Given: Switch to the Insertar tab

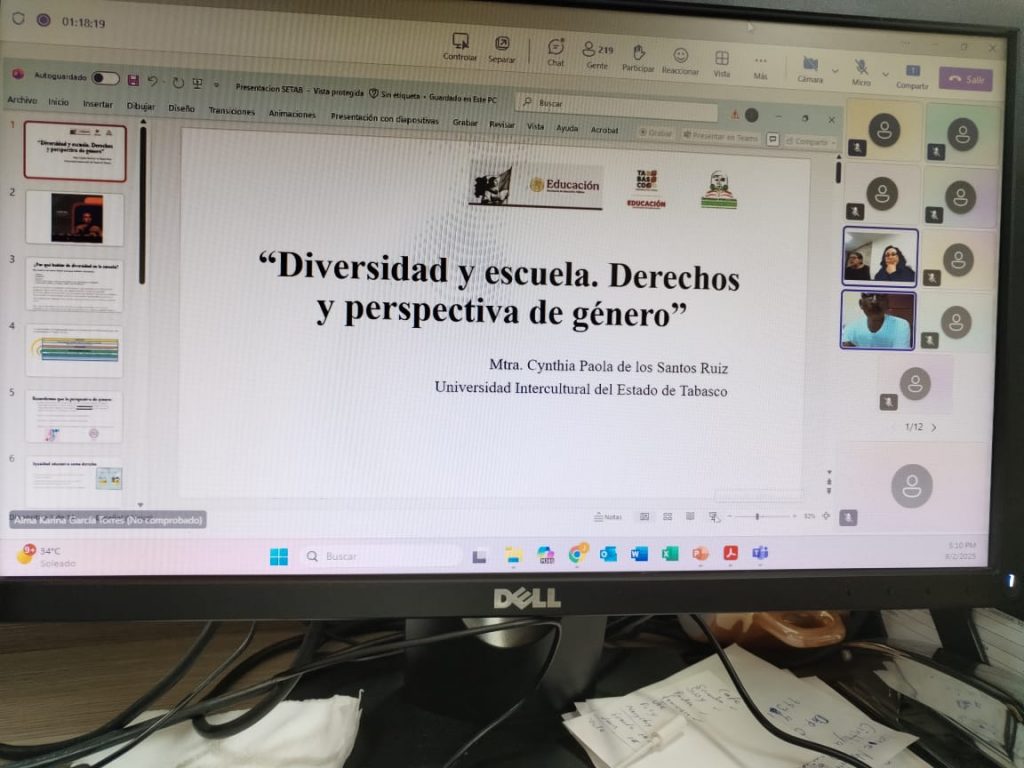Looking at the screenshot, I should (x=98, y=104).
